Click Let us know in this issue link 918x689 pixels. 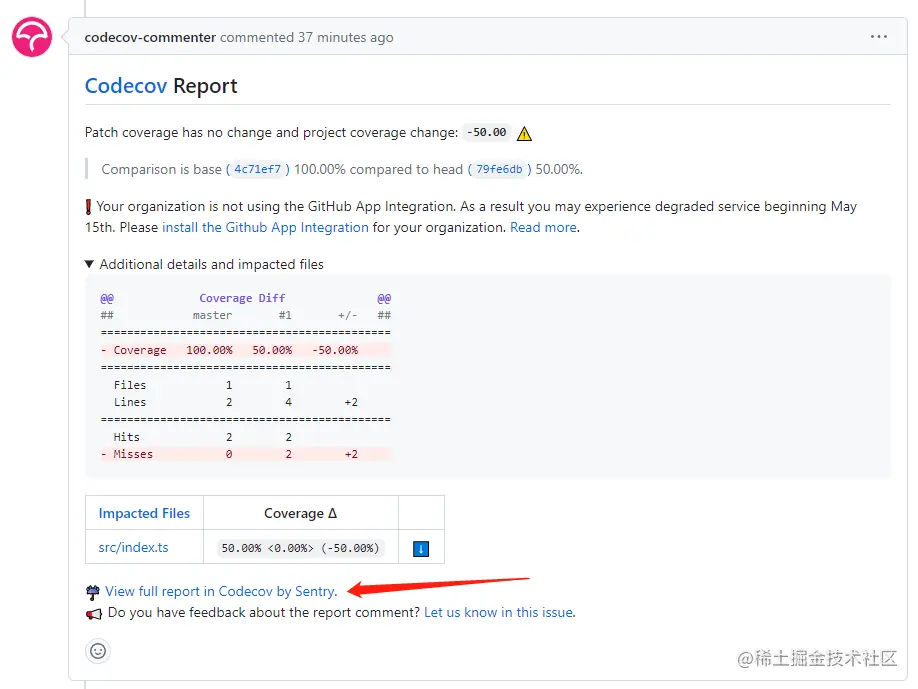(x=499, y=612)
